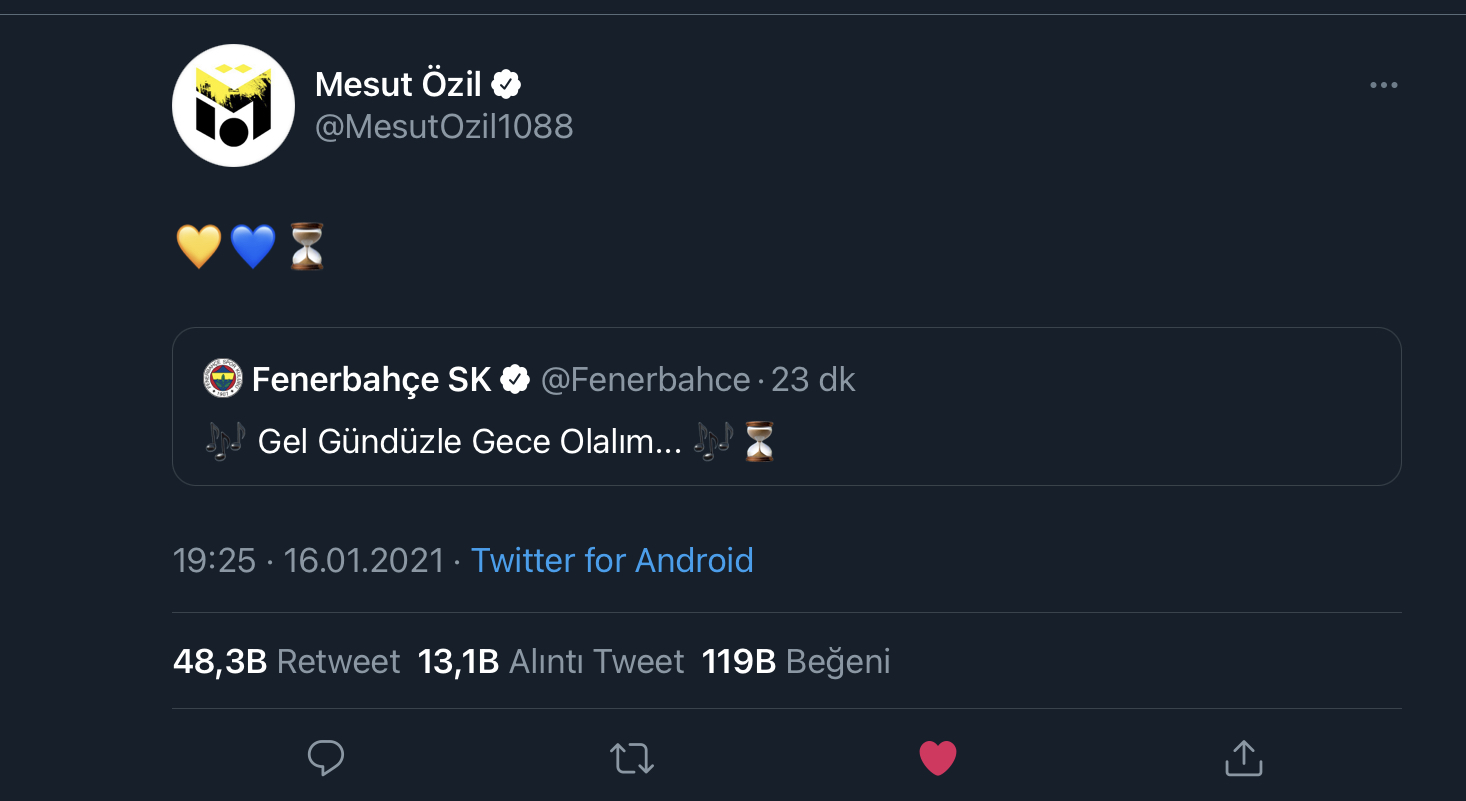Viewport: 1466px width, 801px height.
Task: View the 119B Beğeni likes list
Action: [x=796, y=661]
